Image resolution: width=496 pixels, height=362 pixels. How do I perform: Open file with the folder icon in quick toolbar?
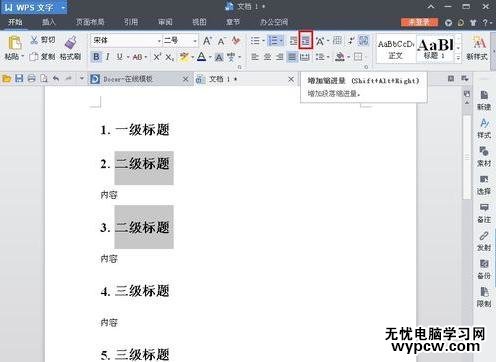(x=7, y=79)
